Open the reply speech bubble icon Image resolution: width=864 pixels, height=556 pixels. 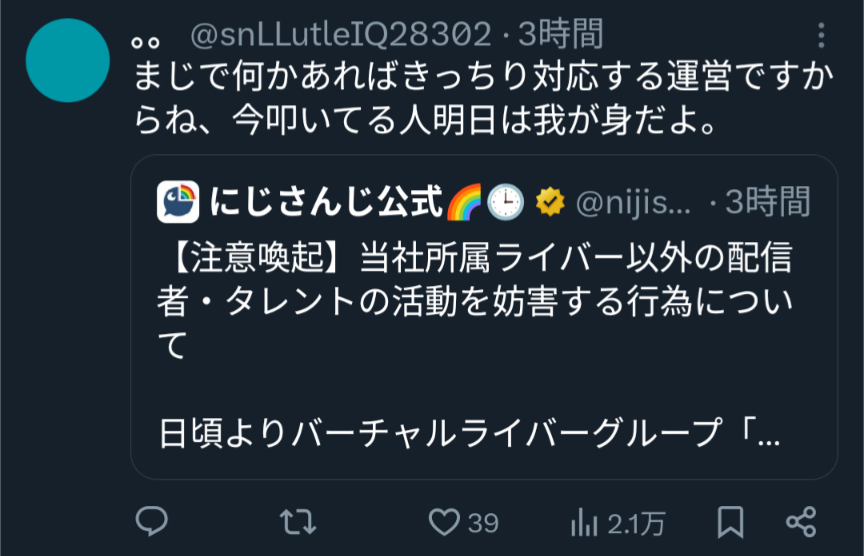[152, 521]
